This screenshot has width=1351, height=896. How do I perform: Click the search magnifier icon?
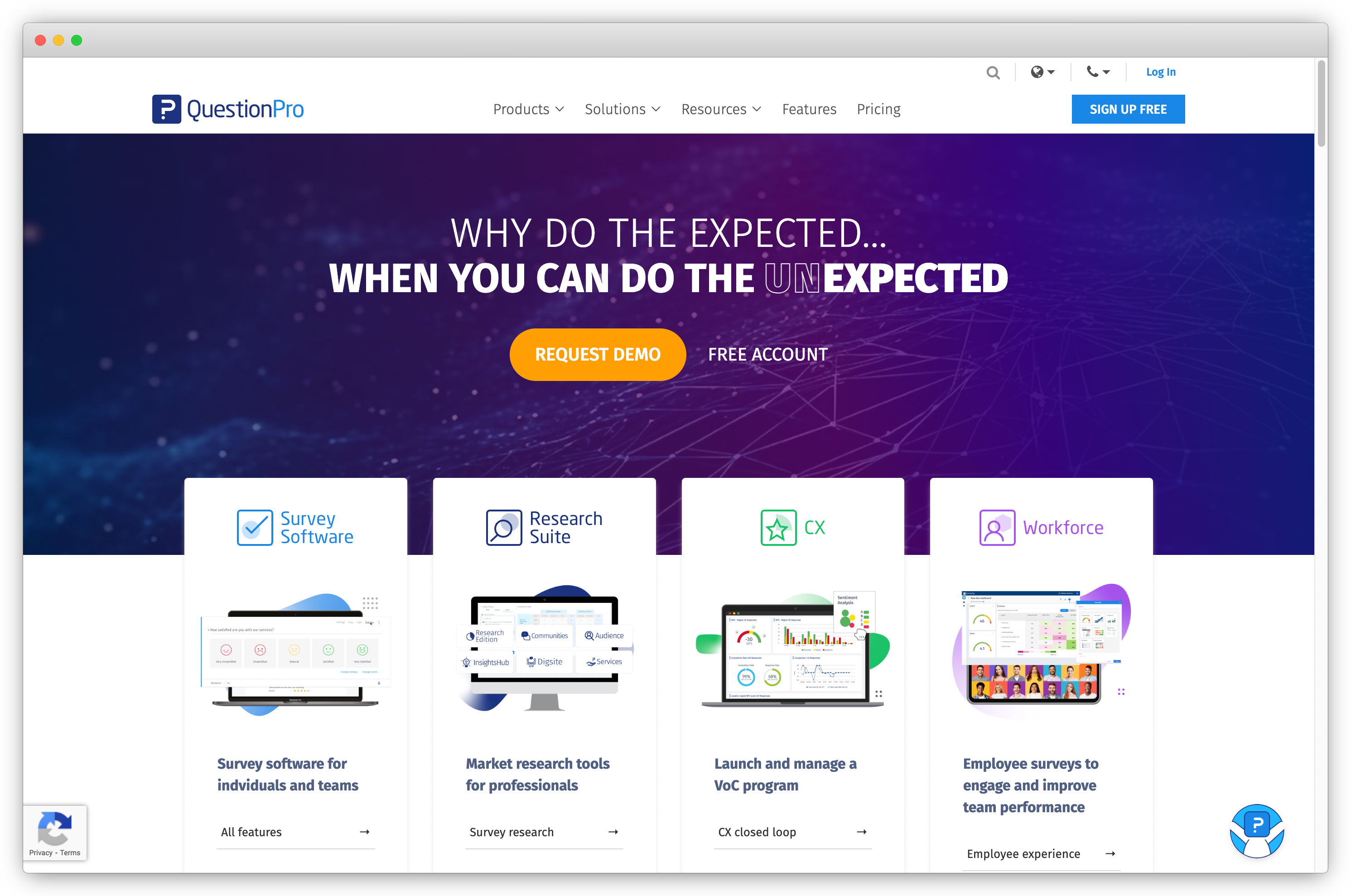(993, 72)
